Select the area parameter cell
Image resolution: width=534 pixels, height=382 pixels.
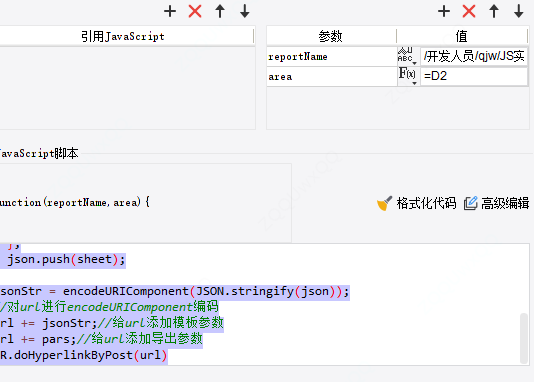pos(332,77)
